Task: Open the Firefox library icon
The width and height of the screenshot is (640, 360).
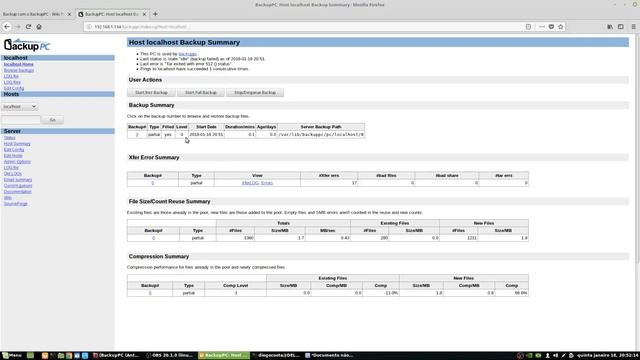Action: point(610,27)
